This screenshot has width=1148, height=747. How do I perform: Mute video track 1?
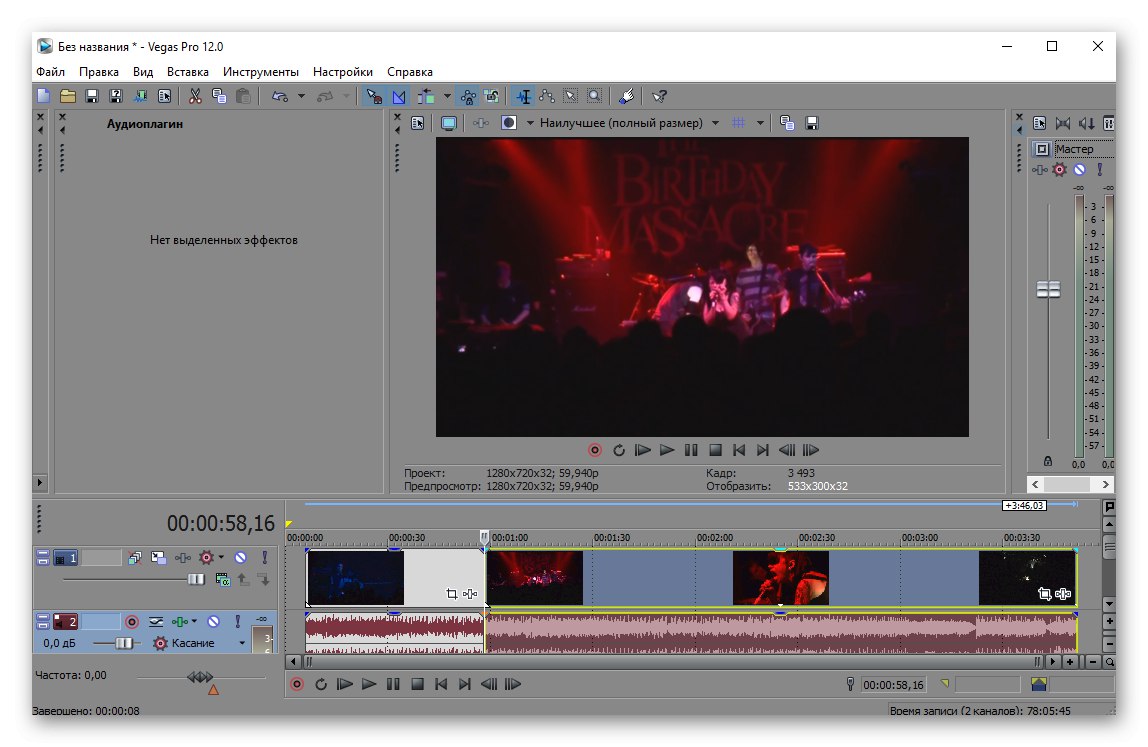(x=240, y=557)
